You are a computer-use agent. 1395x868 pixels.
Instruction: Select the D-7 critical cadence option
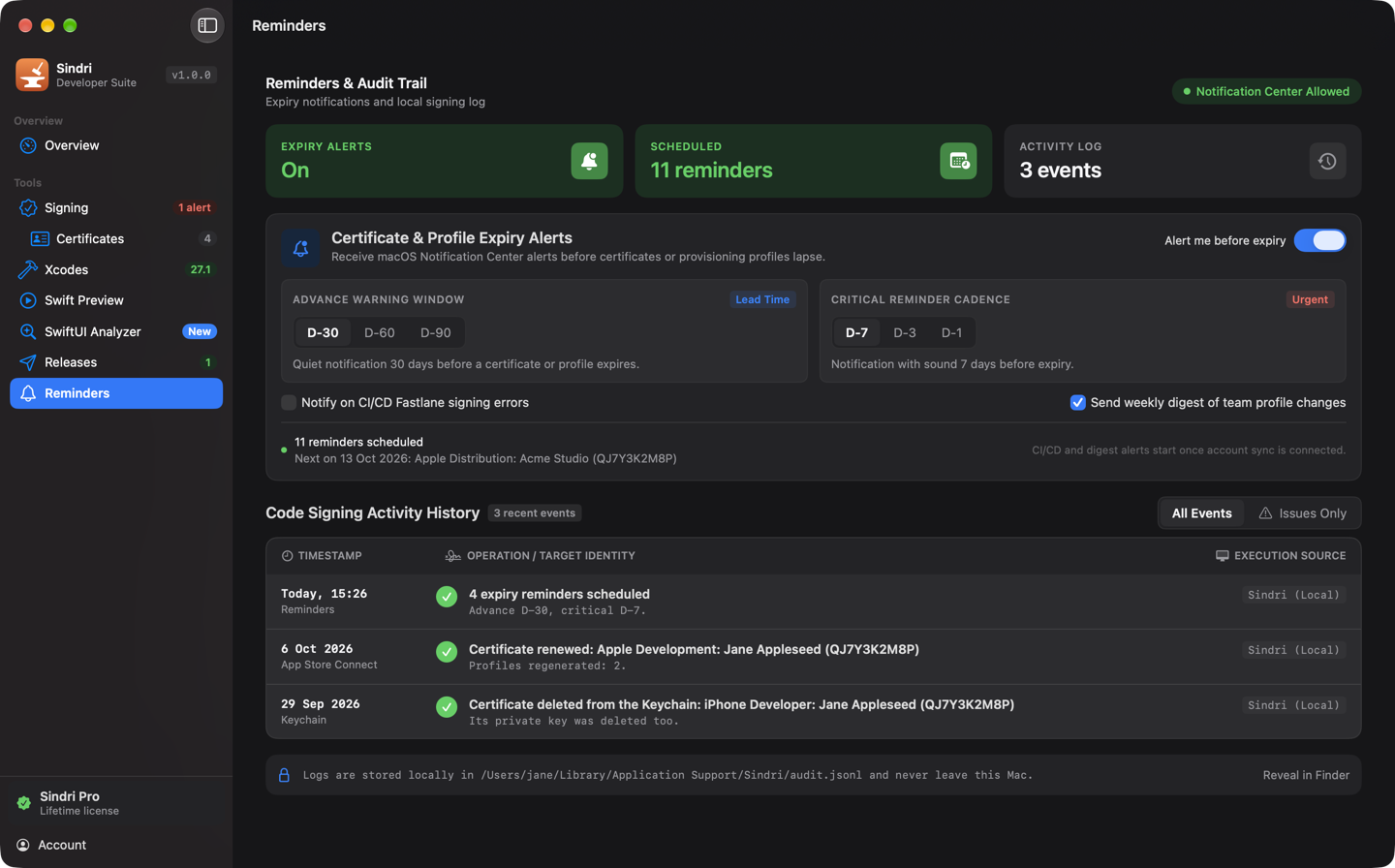click(856, 332)
